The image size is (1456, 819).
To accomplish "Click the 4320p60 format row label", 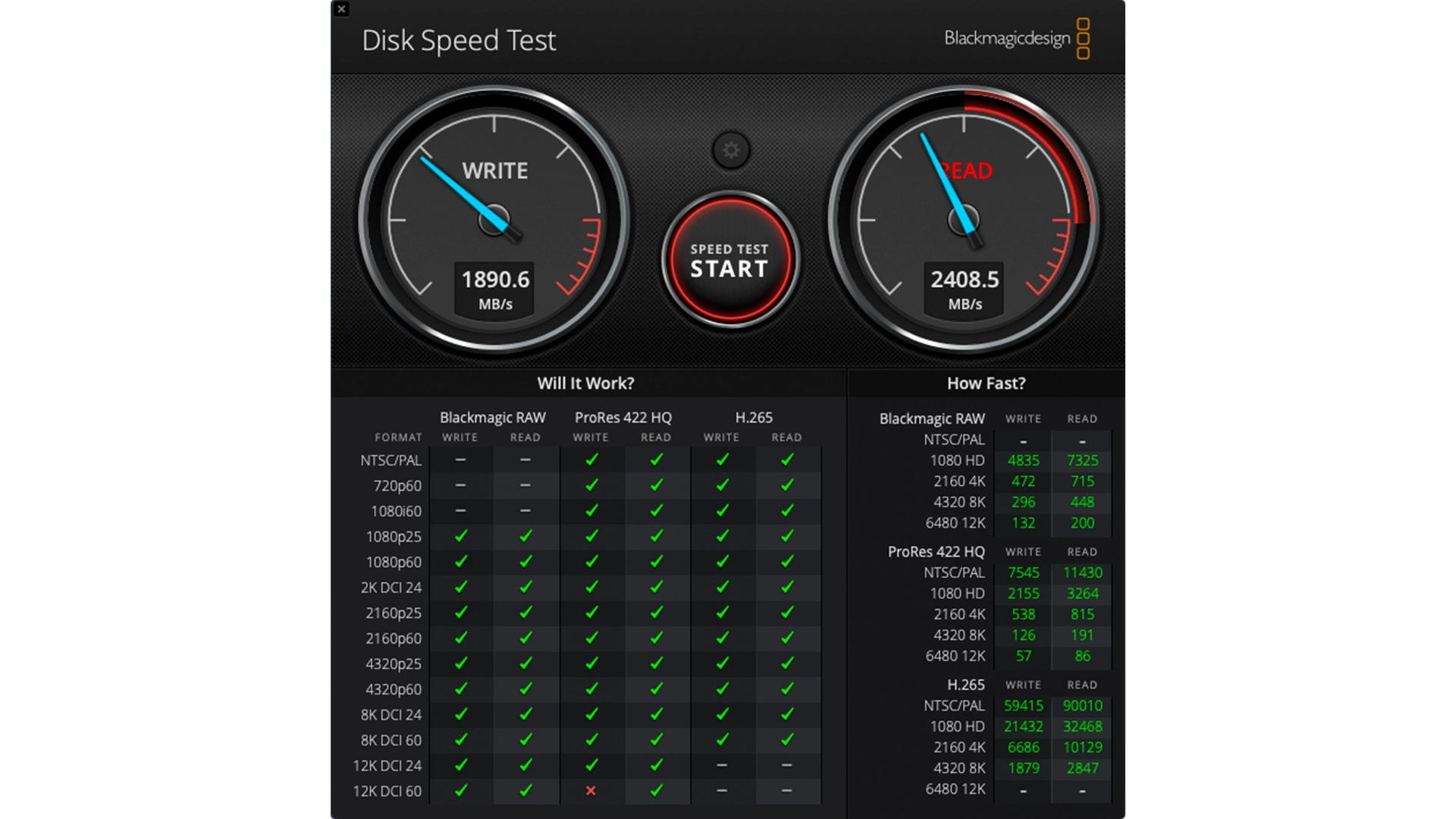I will 393,689.
